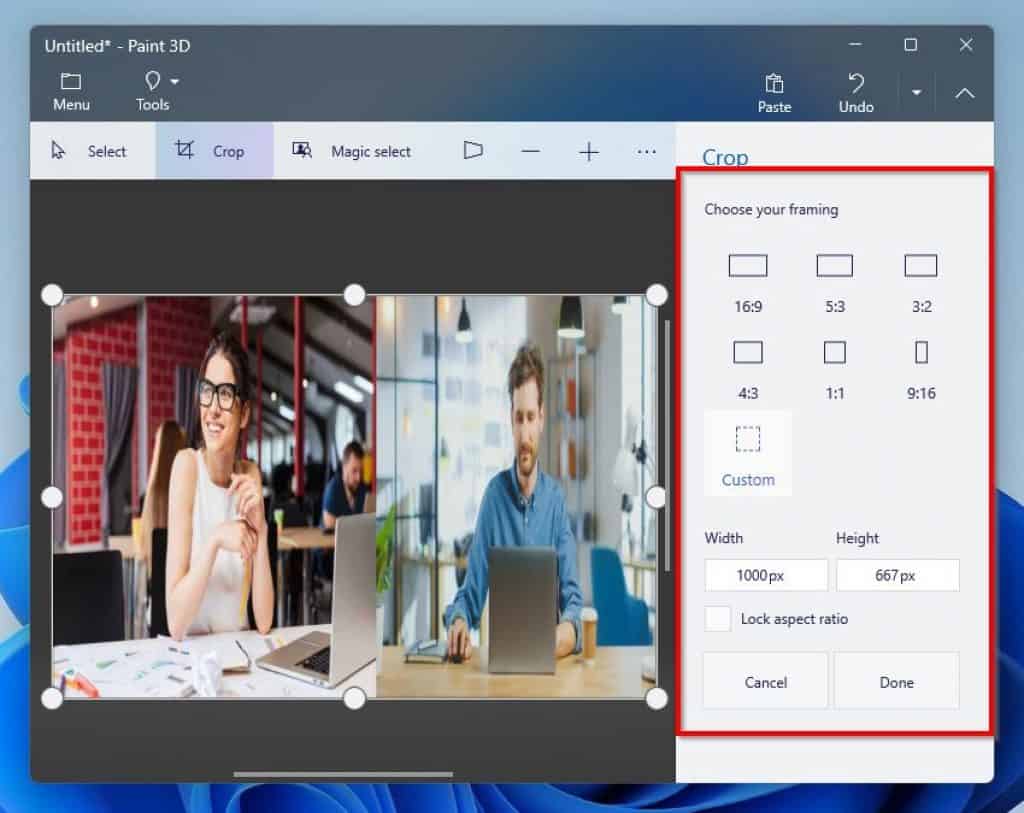Pick the 5:3 framing preset

(x=835, y=283)
